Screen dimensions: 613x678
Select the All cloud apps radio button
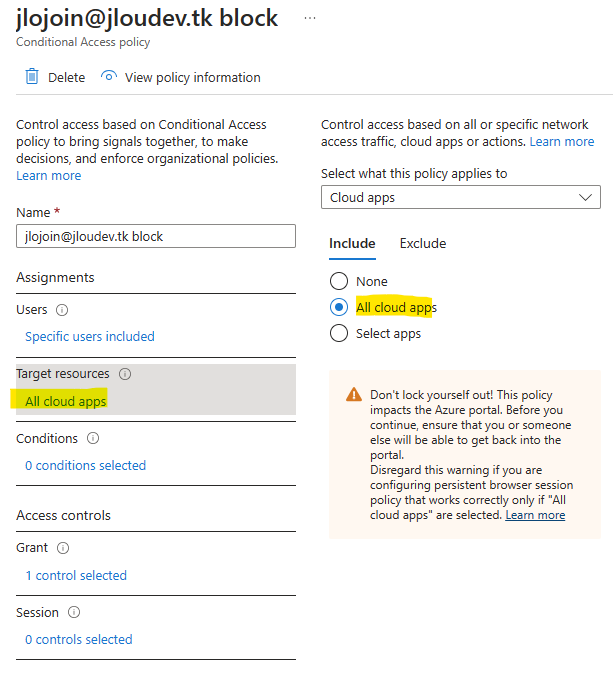[x=338, y=307]
